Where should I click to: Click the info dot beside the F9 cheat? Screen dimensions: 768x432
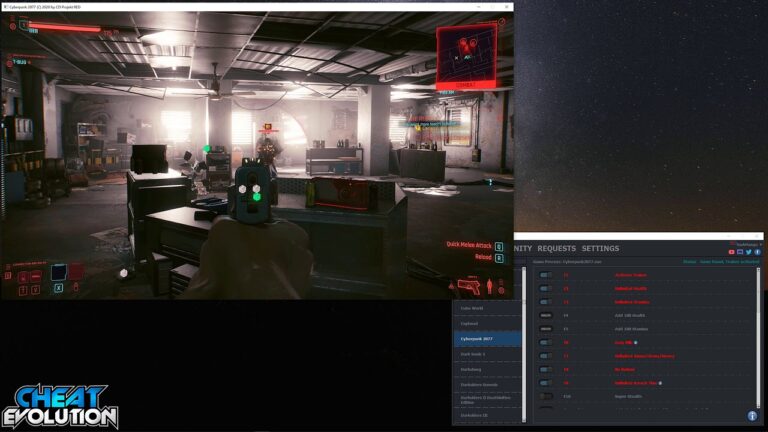[x=660, y=383]
